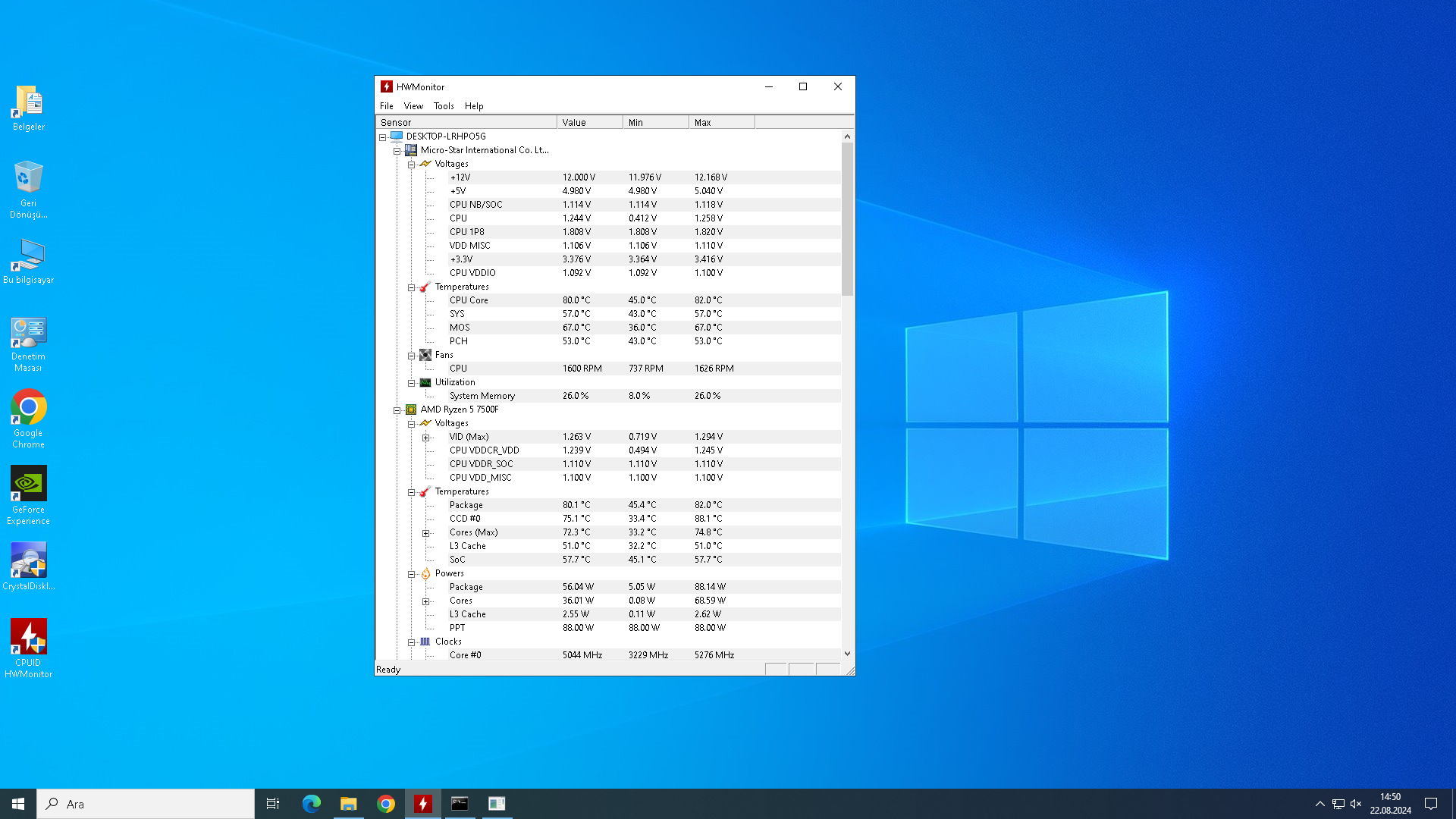
Task: Collapse motherboard Temperatures section
Action: [x=411, y=287]
